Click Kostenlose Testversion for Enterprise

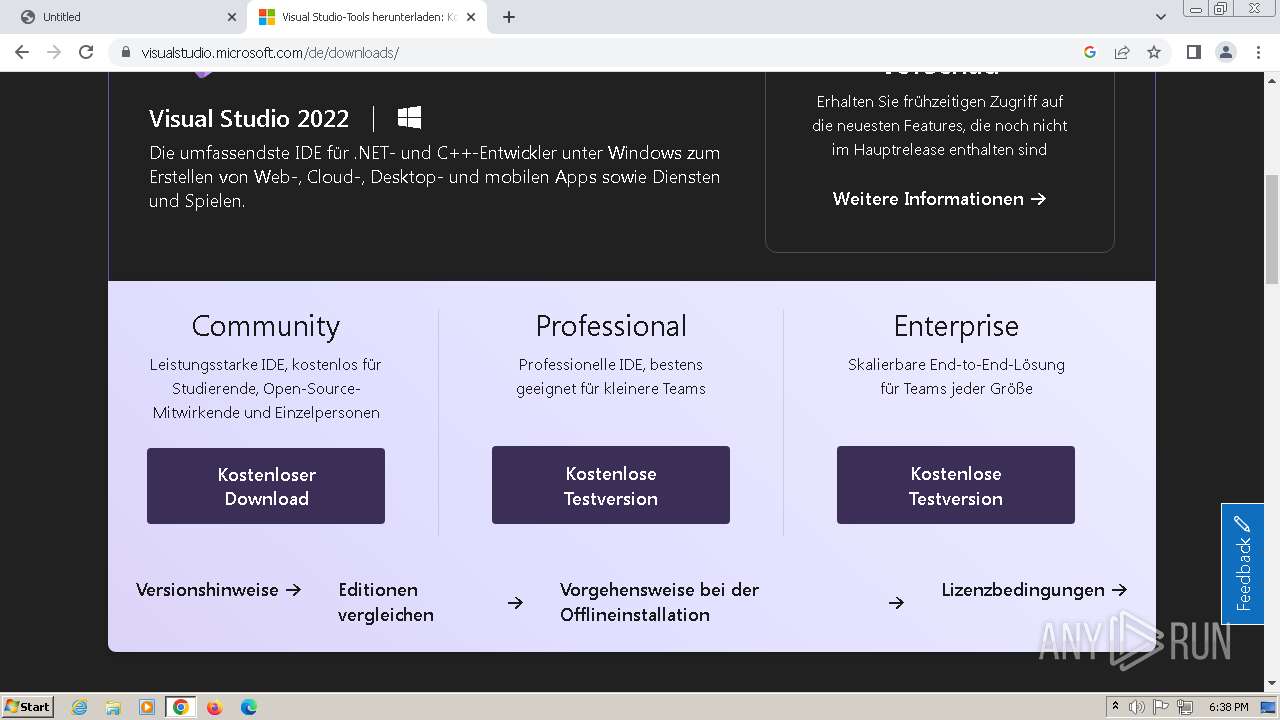(956, 485)
